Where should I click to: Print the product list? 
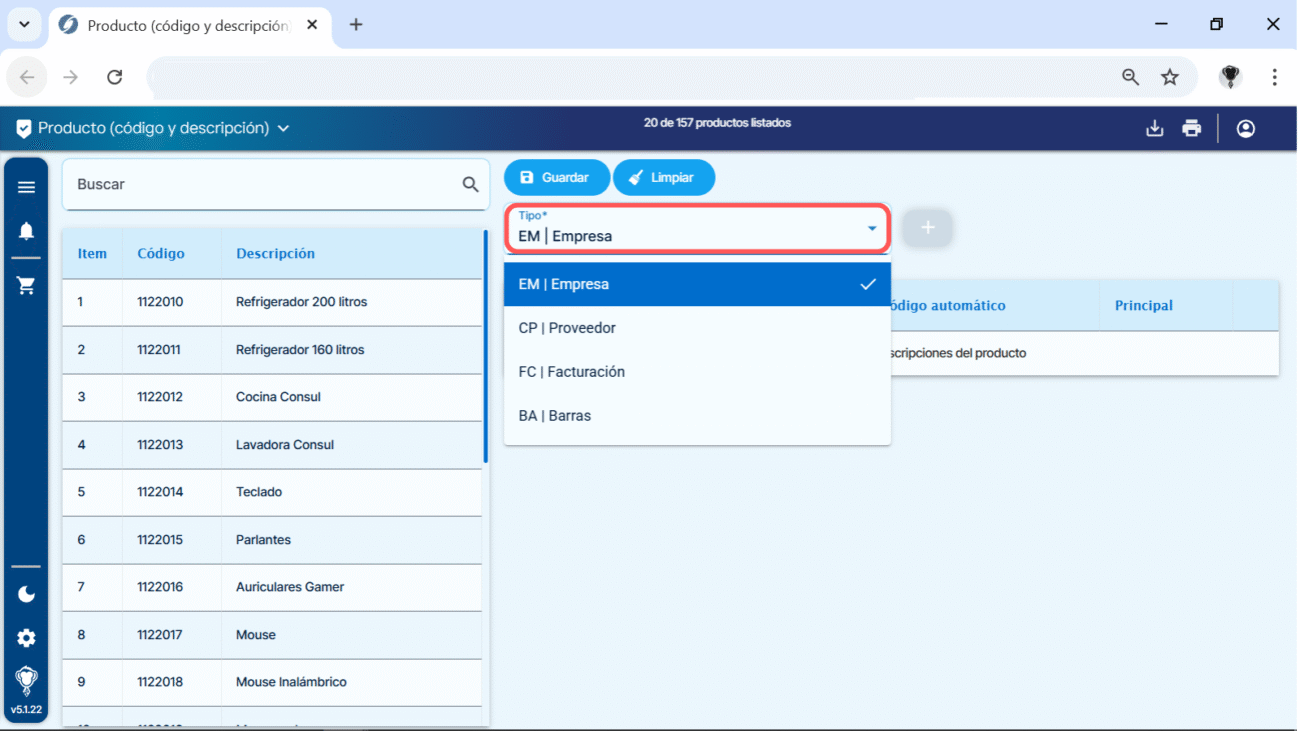coord(1191,128)
